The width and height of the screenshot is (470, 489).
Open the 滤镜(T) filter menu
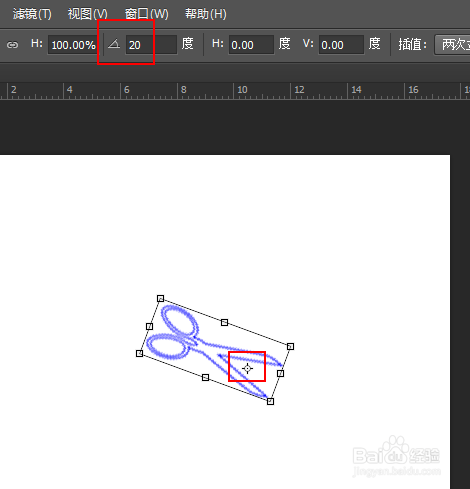[x=32, y=14]
